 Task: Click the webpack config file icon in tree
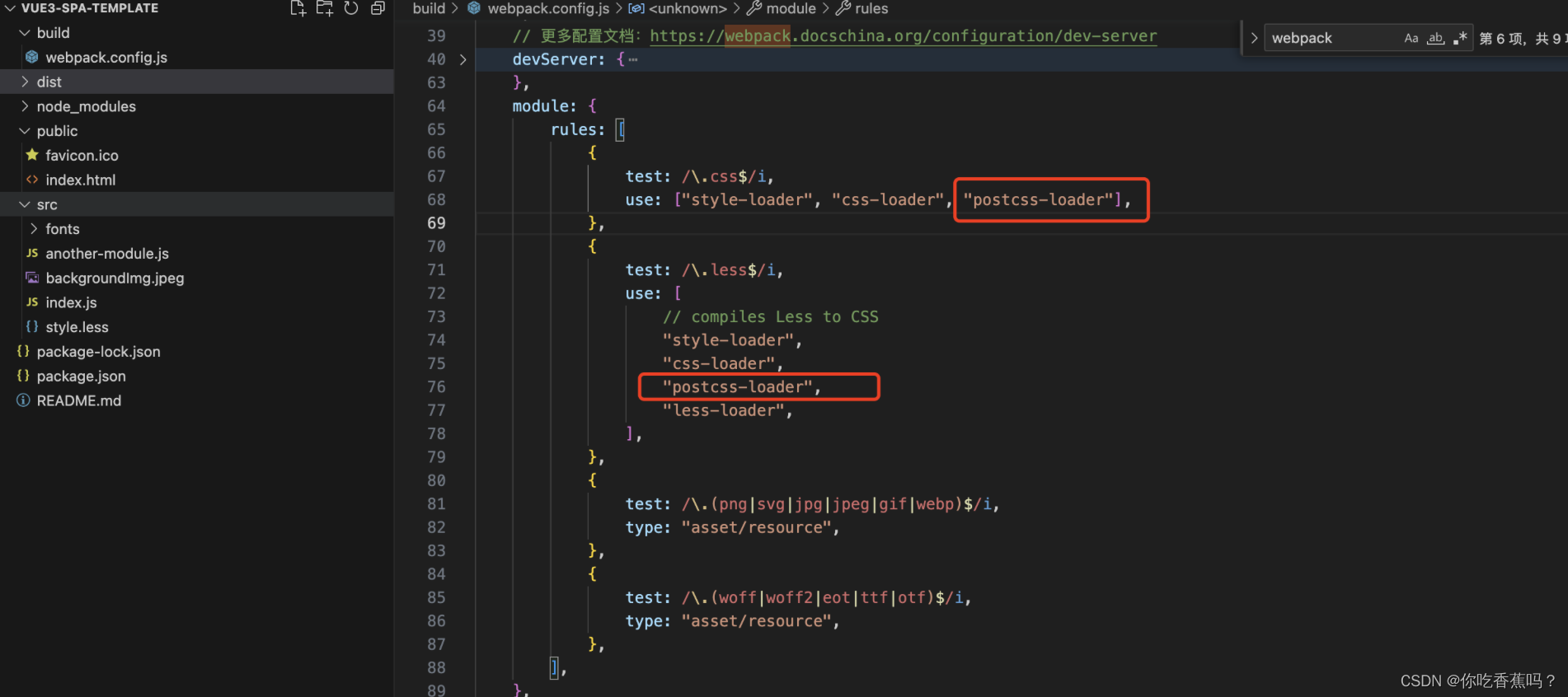pos(32,57)
